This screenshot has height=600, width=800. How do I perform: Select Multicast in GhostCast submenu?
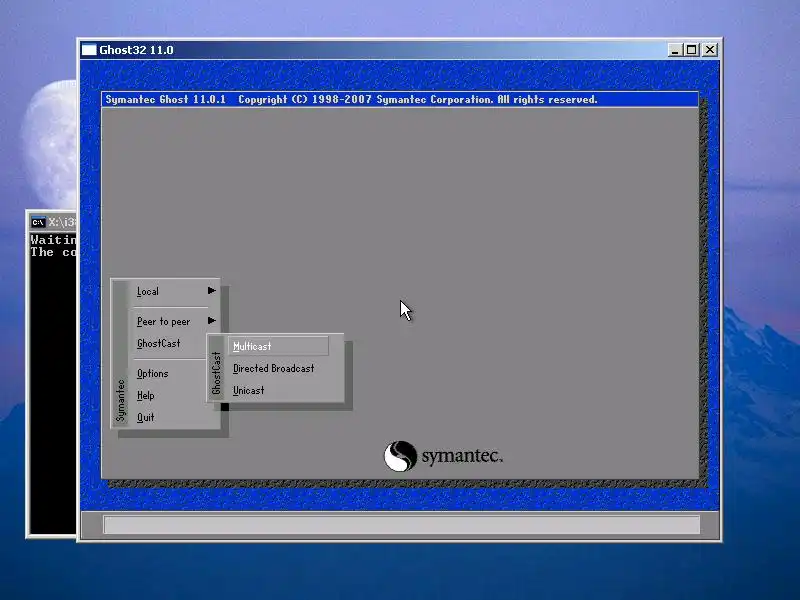[x=278, y=346]
